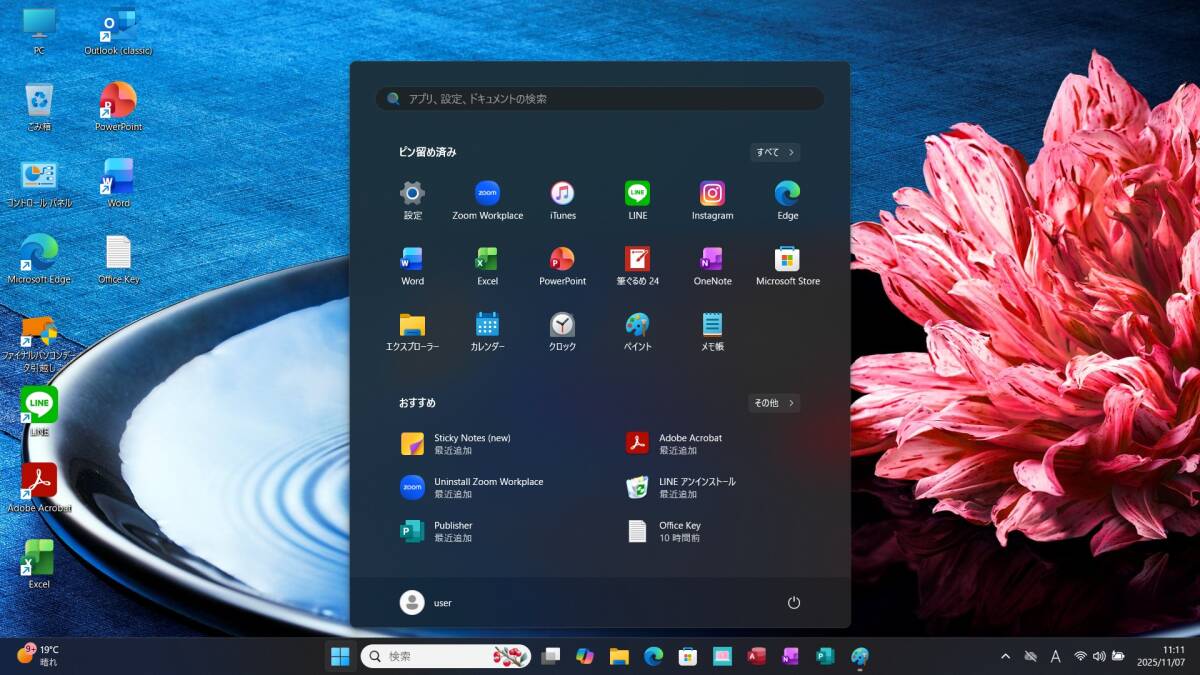Open Microsoft Store from the taskbar
This screenshot has height=675, width=1200.
(x=688, y=656)
